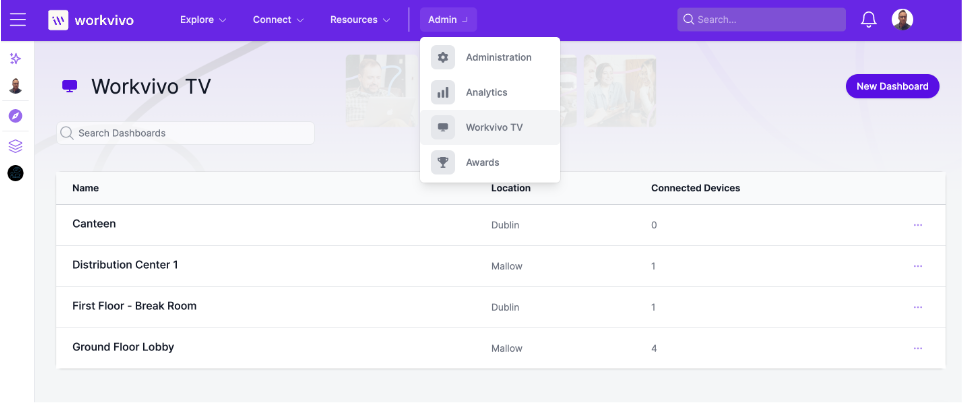Click the sparkle icon in sidebar
Viewport: 962px width, 404px height.
[15, 59]
